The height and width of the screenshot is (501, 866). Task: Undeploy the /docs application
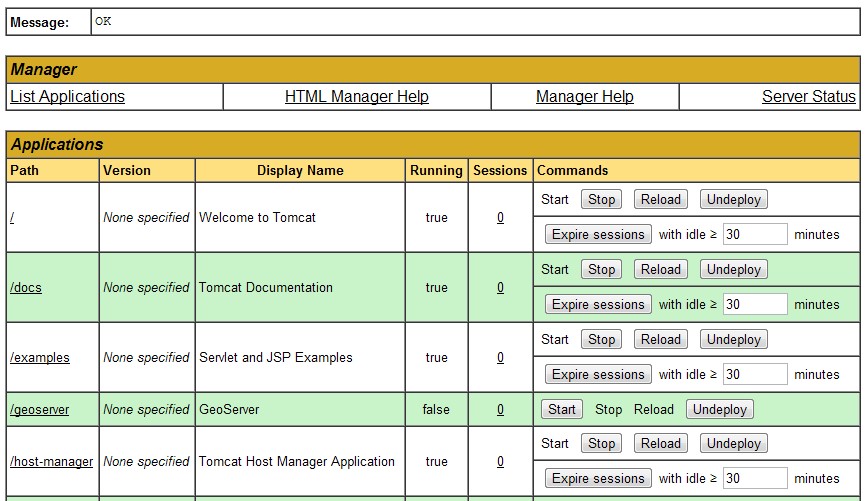pos(733,270)
